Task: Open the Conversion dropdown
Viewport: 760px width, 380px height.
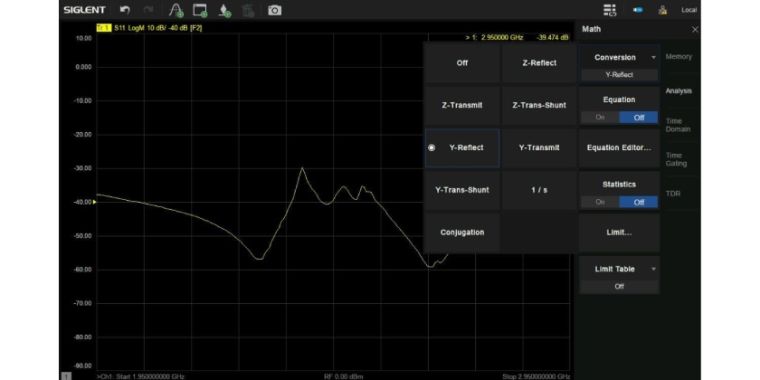Action: point(619,57)
